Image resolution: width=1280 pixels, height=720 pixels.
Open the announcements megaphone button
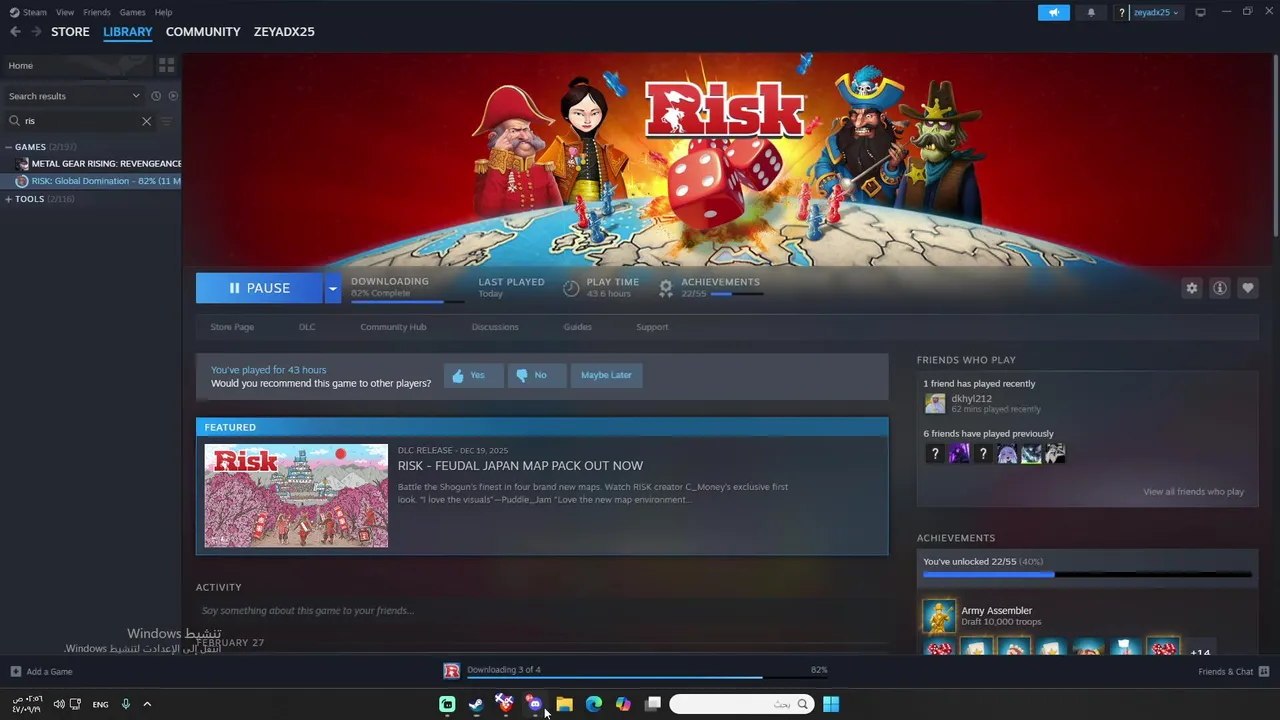[1053, 12]
